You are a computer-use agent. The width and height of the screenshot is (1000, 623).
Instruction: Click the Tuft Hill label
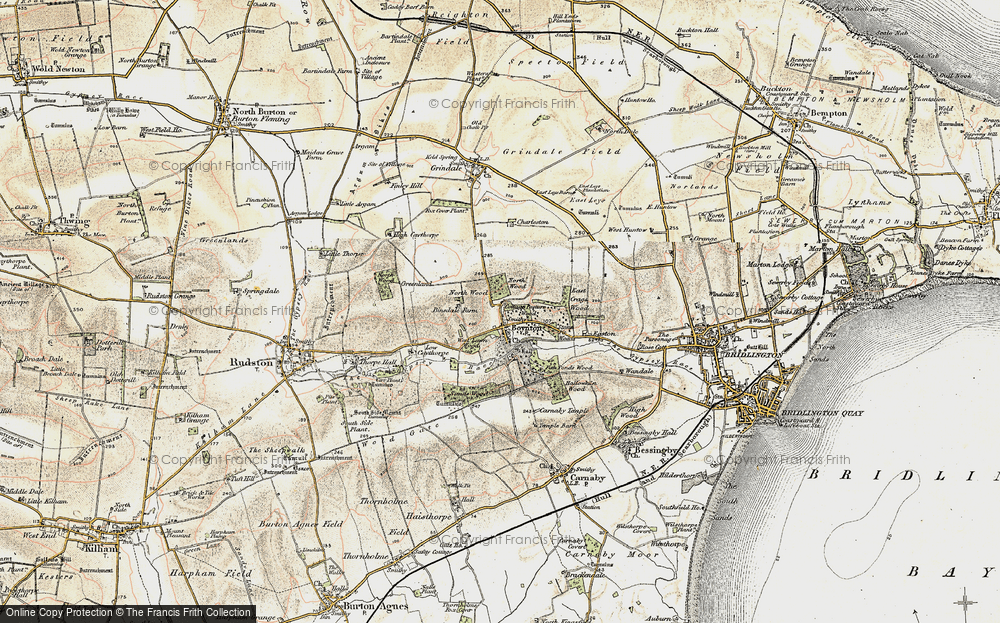pos(243,478)
